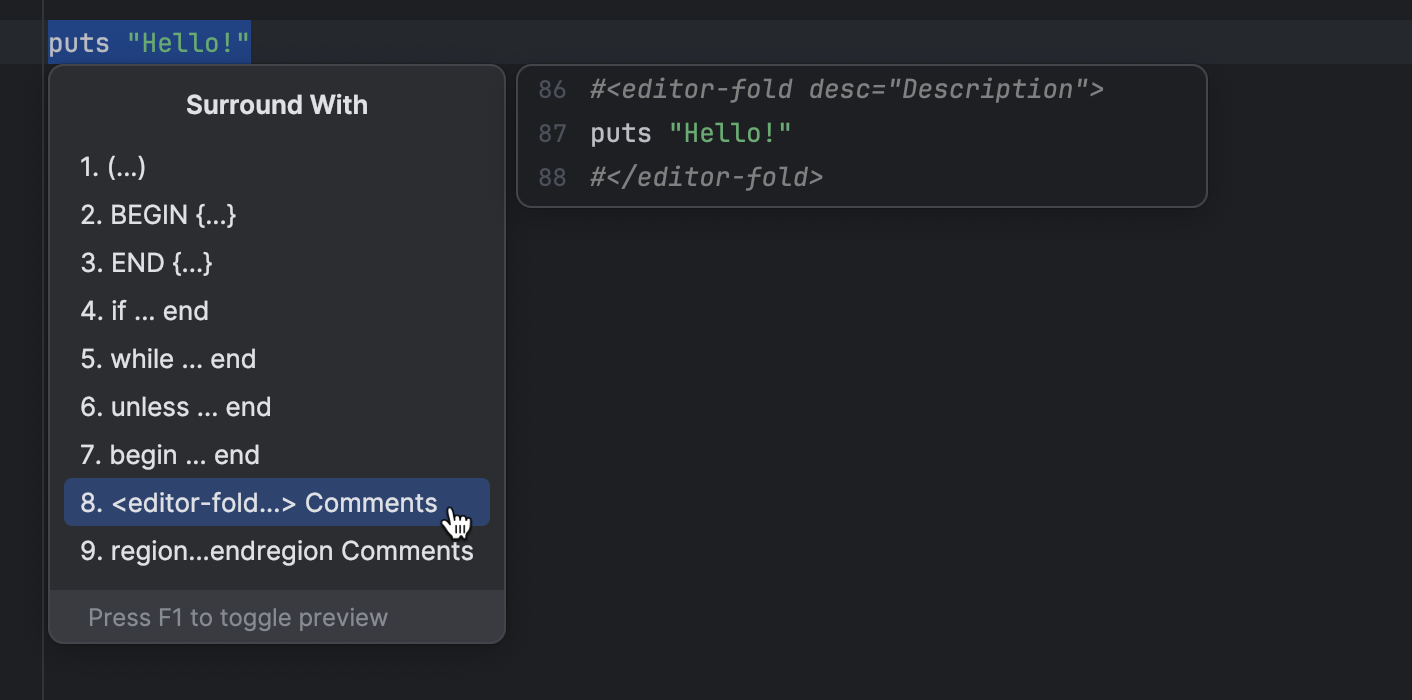Viewport: 1412px width, 700px height.
Task: Click puts "Hello!" inside the preview pane
Action: [690, 132]
